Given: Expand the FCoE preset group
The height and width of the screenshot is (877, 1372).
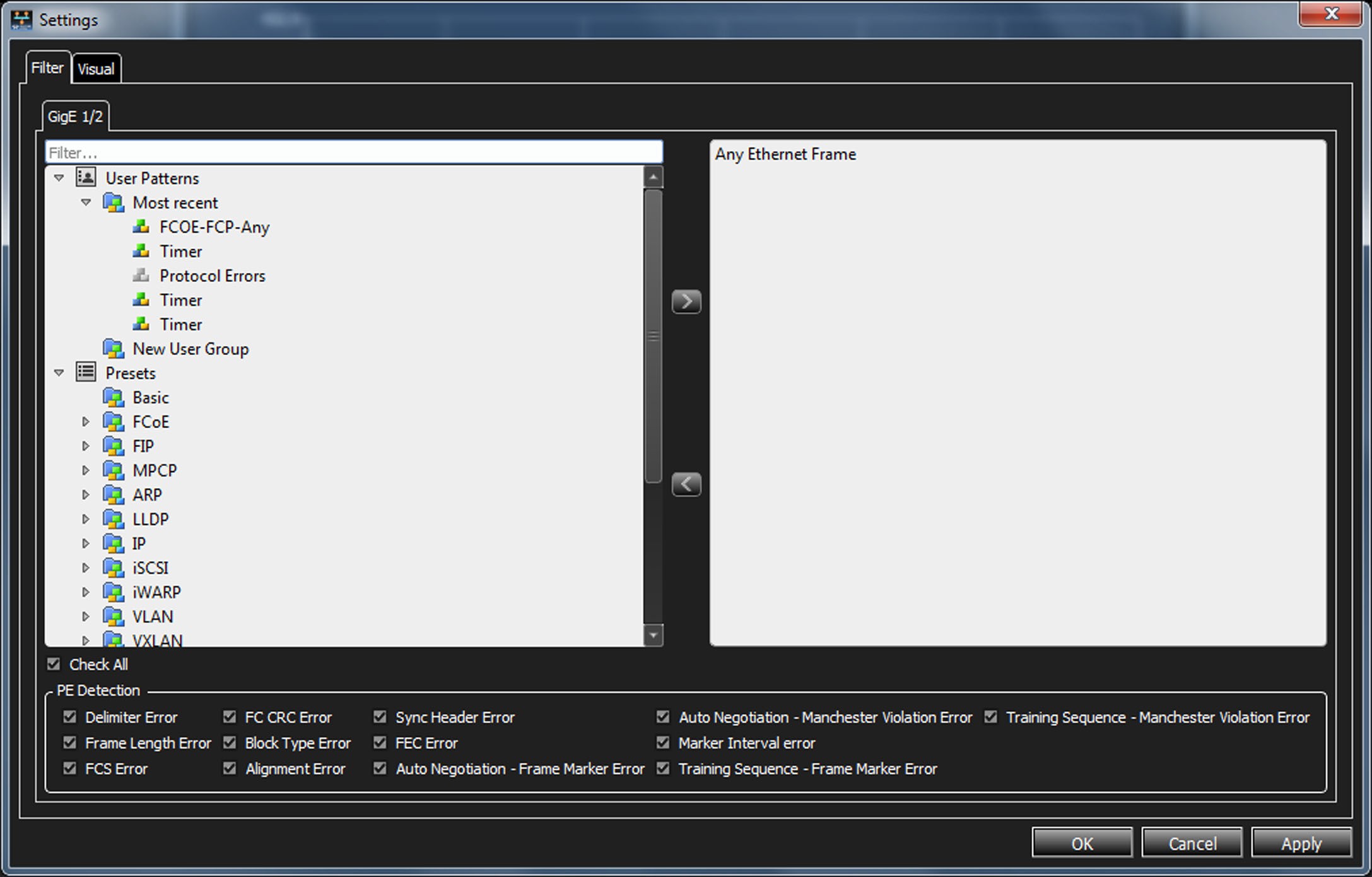Looking at the screenshot, I should 86,421.
